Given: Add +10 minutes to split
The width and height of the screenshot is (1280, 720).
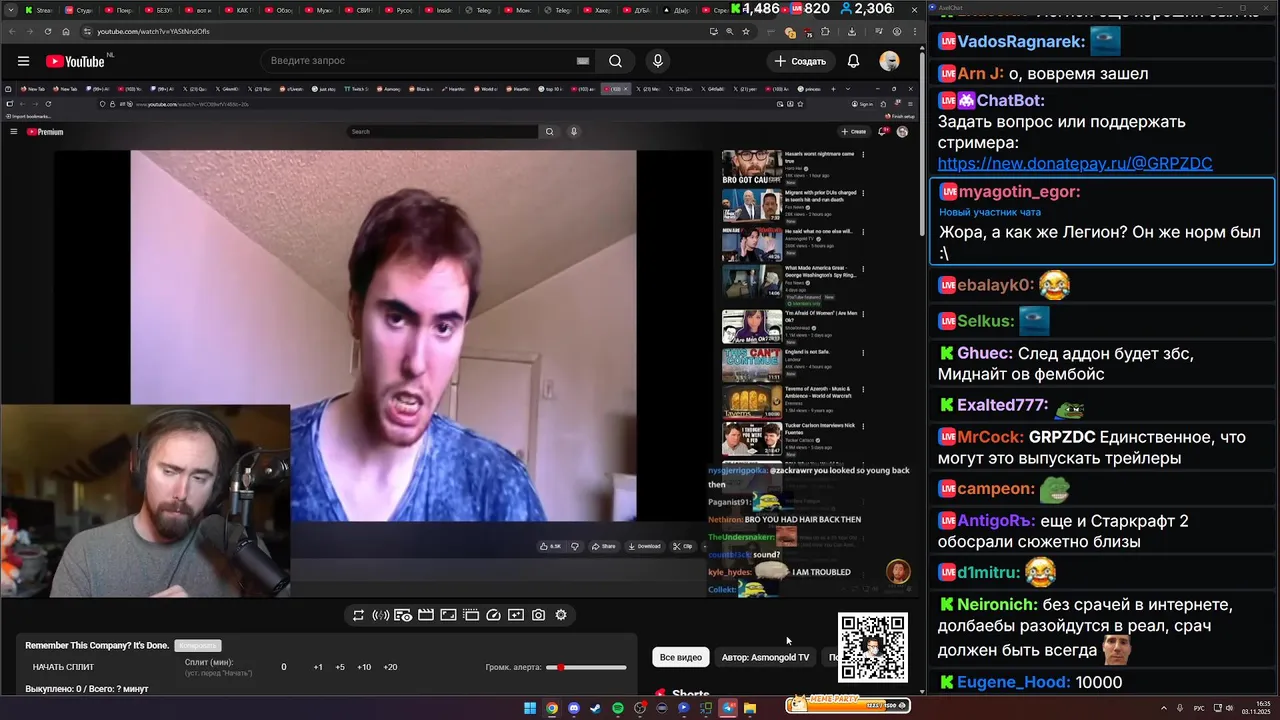Looking at the screenshot, I should point(364,667).
